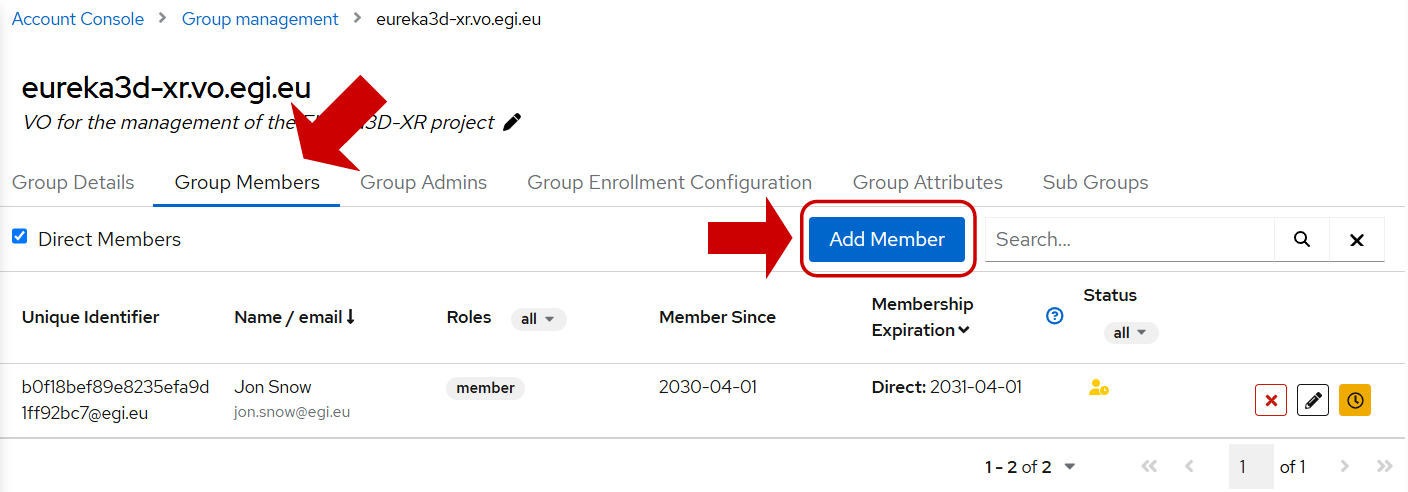Click Jon Snow's yellow clock icon
1408x492 pixels.
pyautogui.click(x=1355, y=400)
